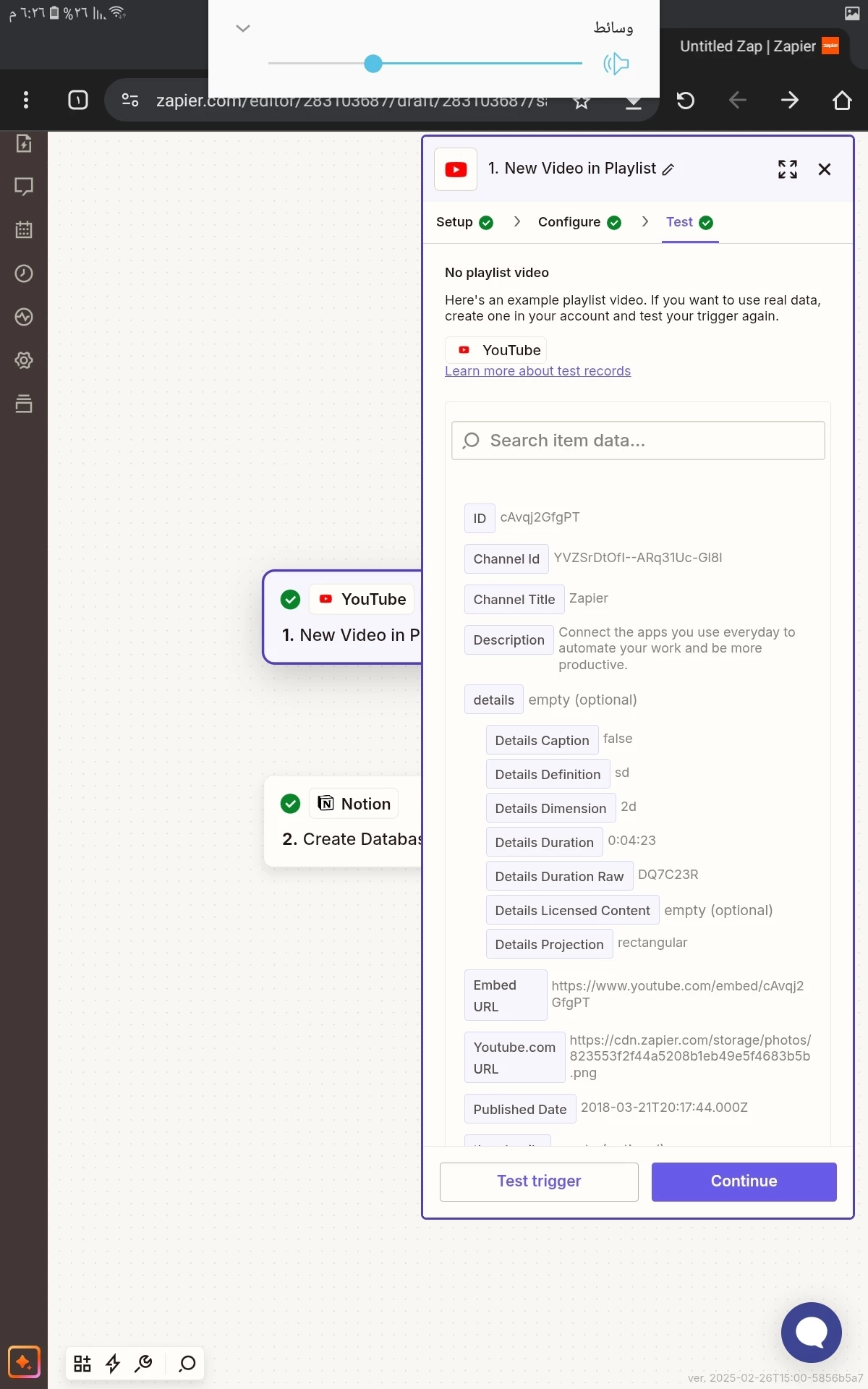This screenshot has width=868, height=1389.
Task: Click the wrench tool icon in bottom toolbar
Action: (x=143, y=1364)
